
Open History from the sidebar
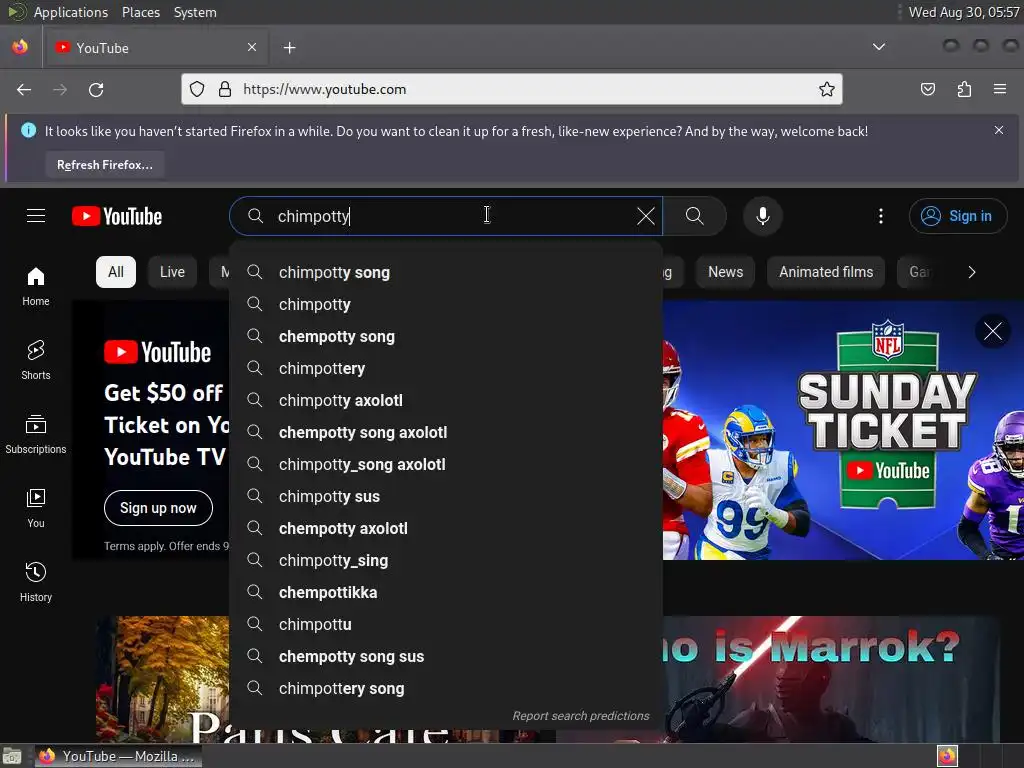point(36,582)
